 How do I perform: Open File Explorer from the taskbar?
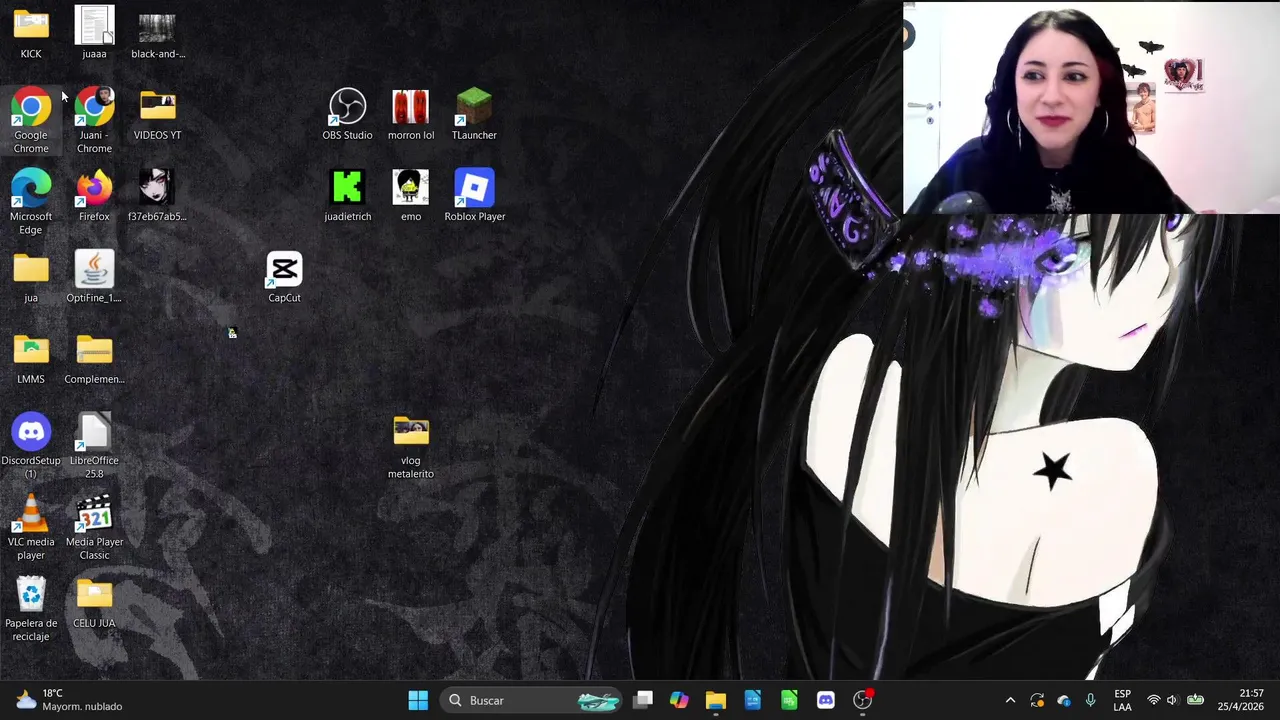pyautogui.click(x=715, y=700)
